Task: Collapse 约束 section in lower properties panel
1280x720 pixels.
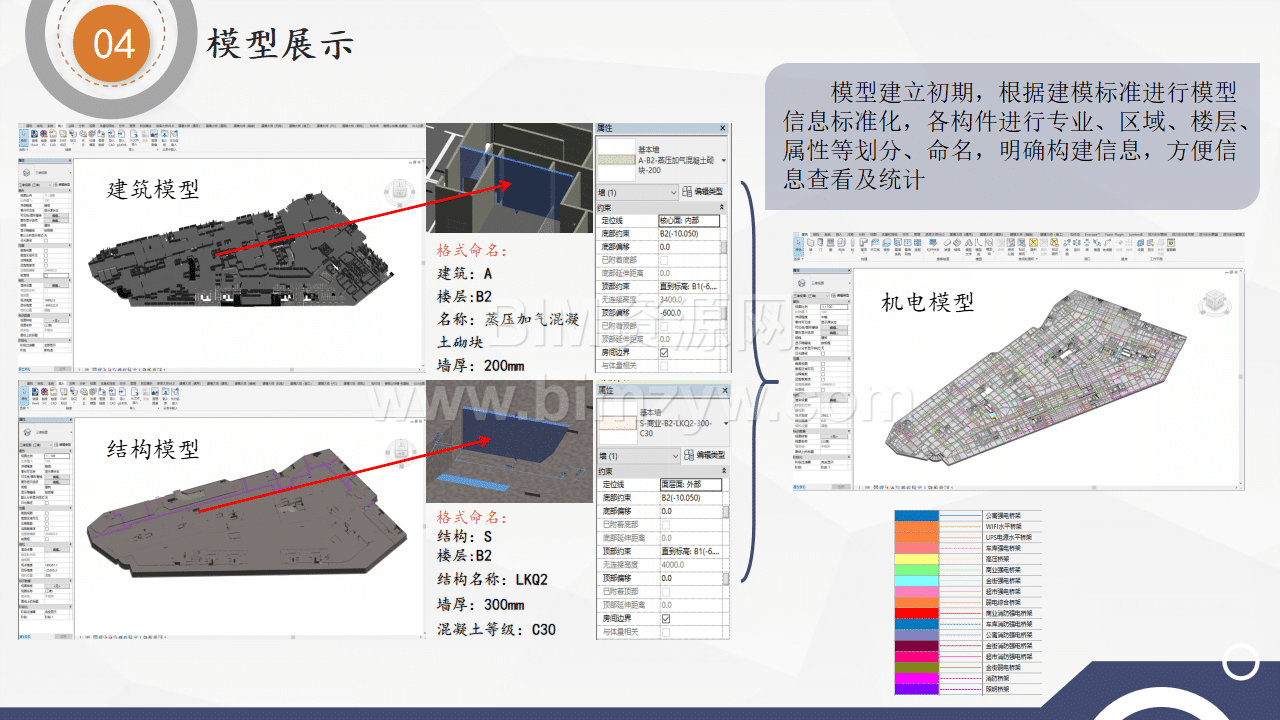Action: [x=723, y=472]
